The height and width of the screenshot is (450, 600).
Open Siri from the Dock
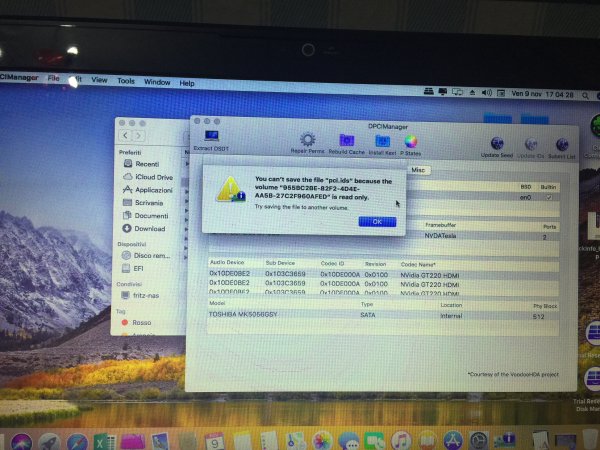[21, 442]
